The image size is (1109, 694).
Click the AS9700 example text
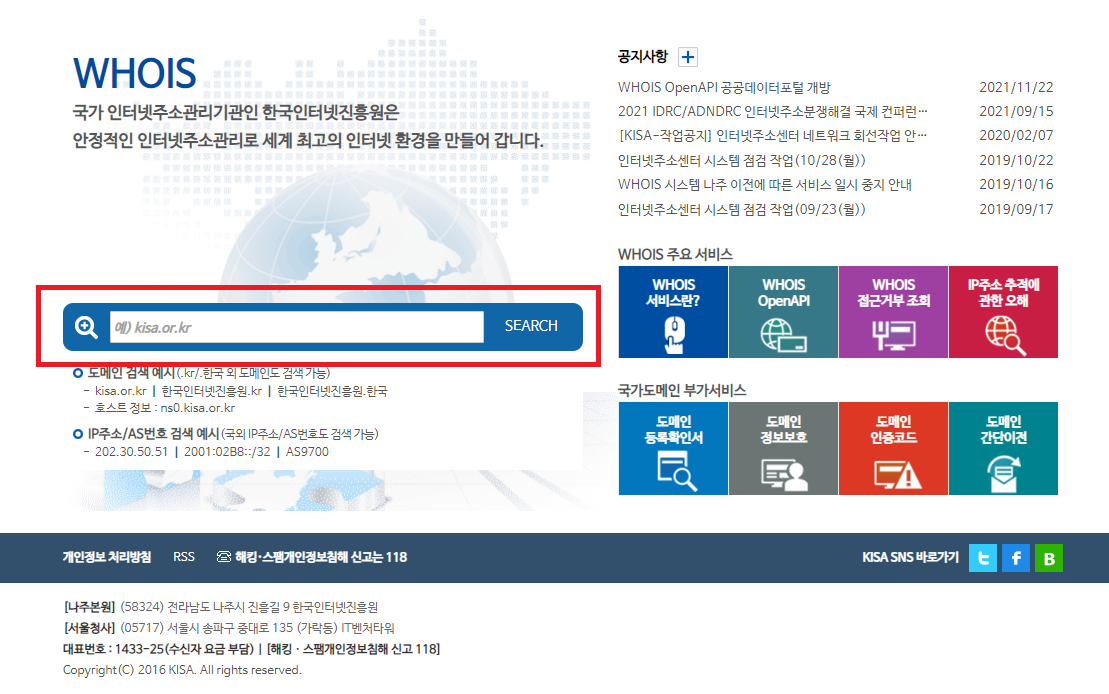click(307, 452)
